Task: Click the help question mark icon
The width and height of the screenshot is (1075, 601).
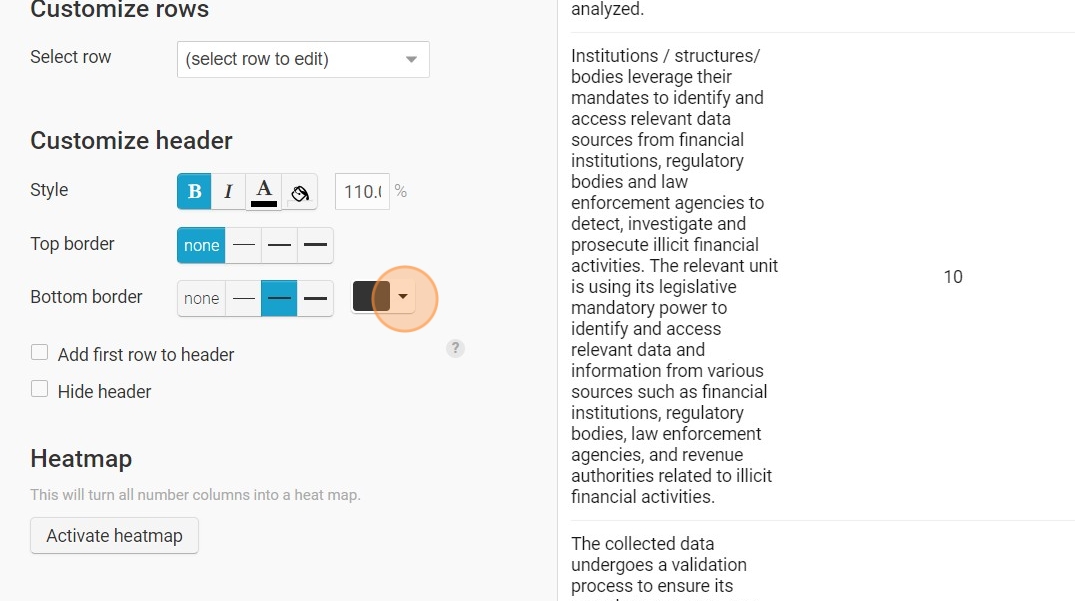Action: (x=455, y=348)
